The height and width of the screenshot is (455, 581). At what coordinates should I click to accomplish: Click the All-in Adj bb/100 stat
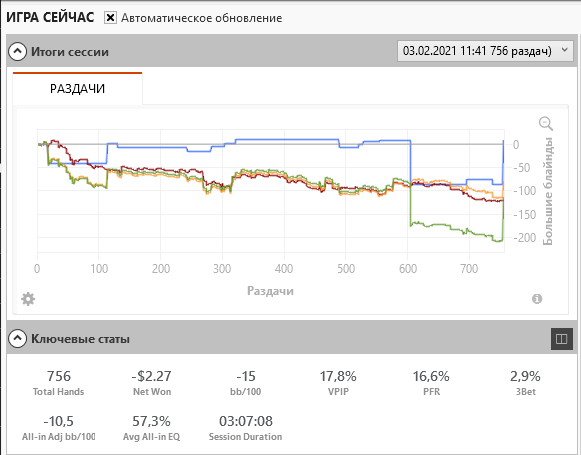(59, 428)
